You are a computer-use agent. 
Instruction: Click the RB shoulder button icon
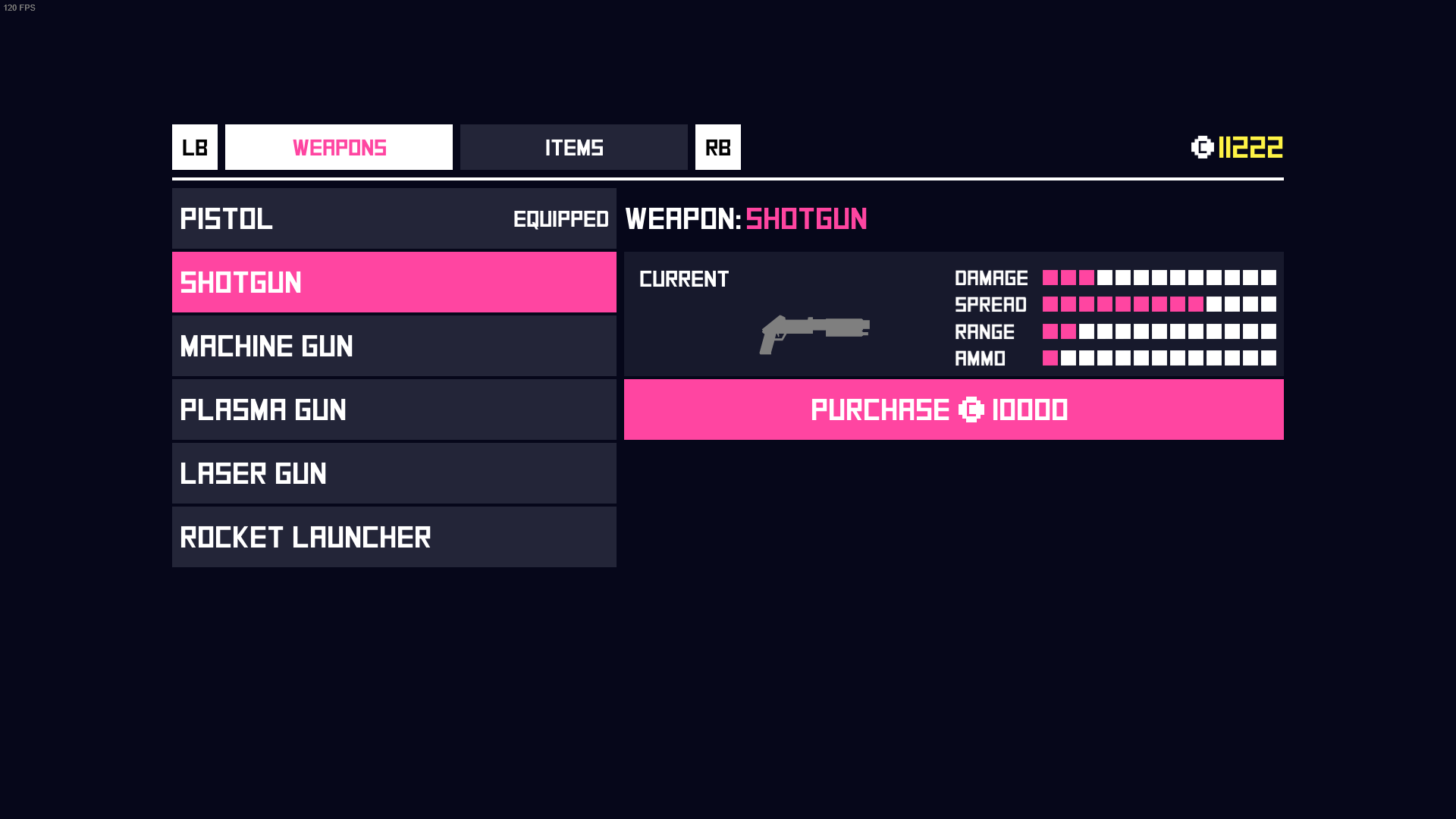pyautogui.click(x=717, y=147)
